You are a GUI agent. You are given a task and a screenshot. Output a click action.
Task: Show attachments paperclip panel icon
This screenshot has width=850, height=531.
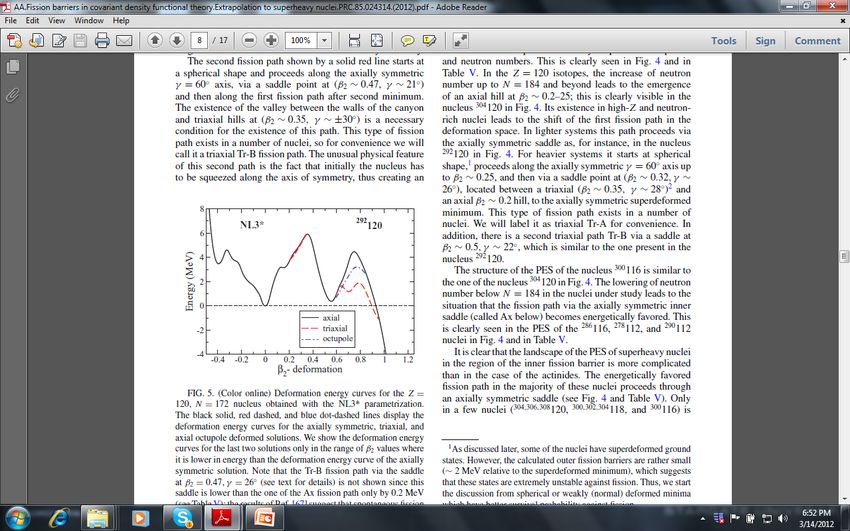pyautogui.click(x=12, y=96)
